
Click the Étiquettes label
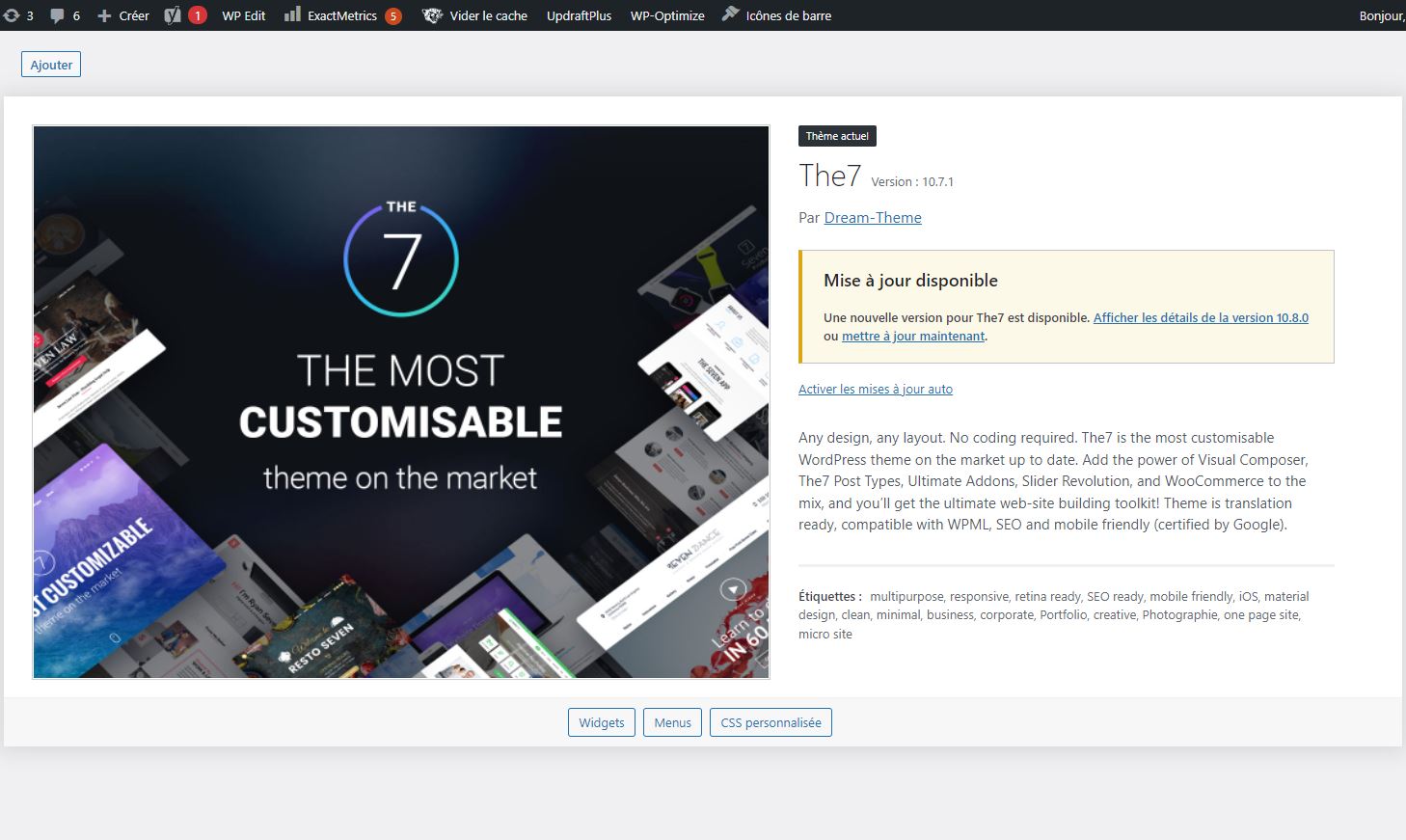(x=830, y=596)
